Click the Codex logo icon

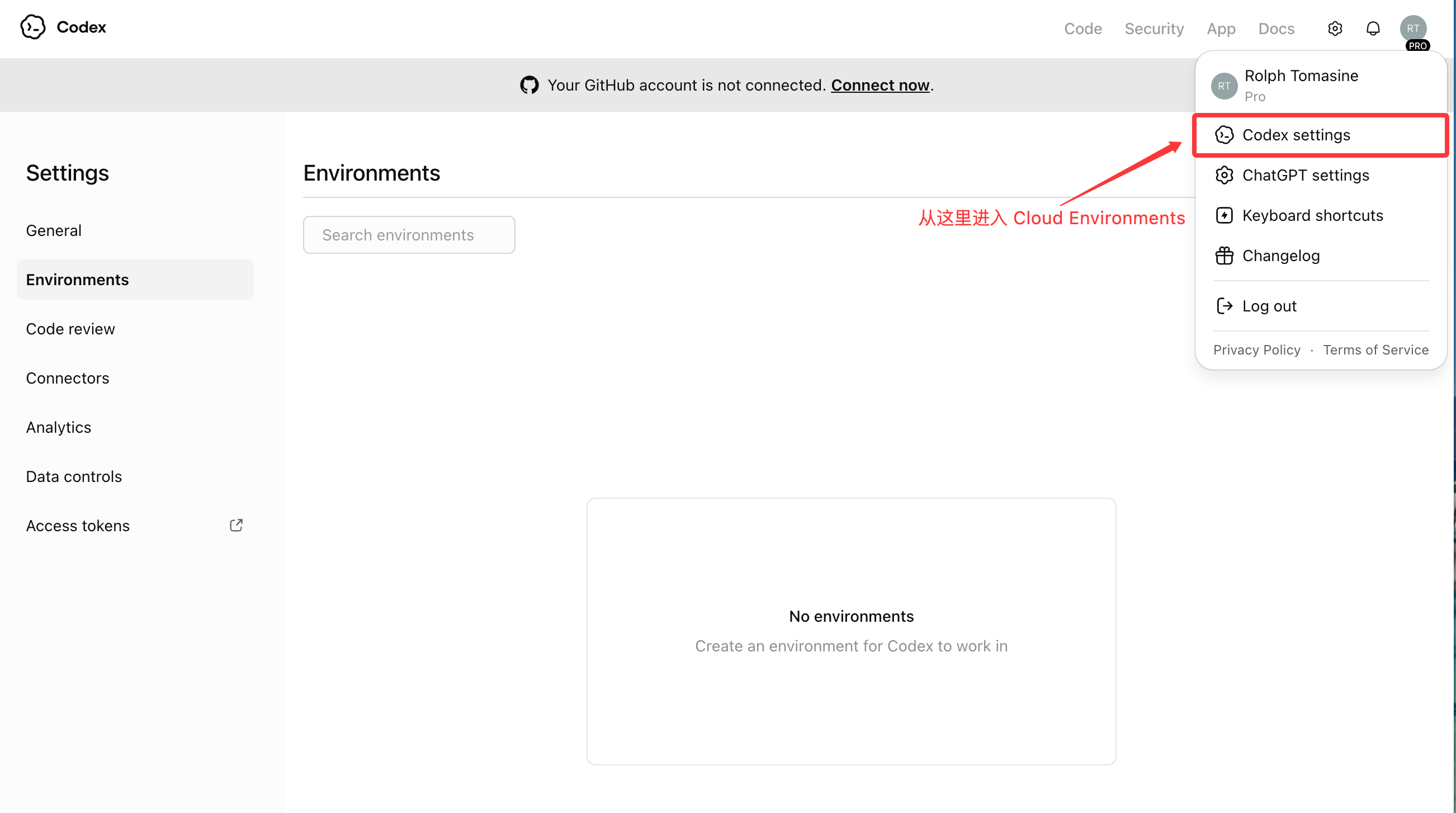tap(33, 27)
